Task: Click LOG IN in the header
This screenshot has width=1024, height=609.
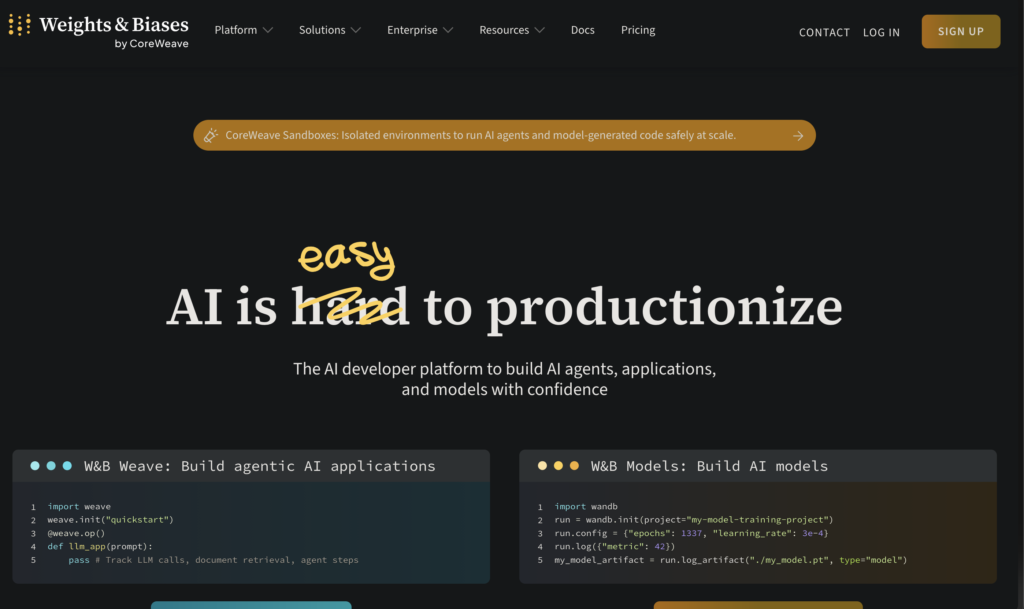Action: pos(881,32)
